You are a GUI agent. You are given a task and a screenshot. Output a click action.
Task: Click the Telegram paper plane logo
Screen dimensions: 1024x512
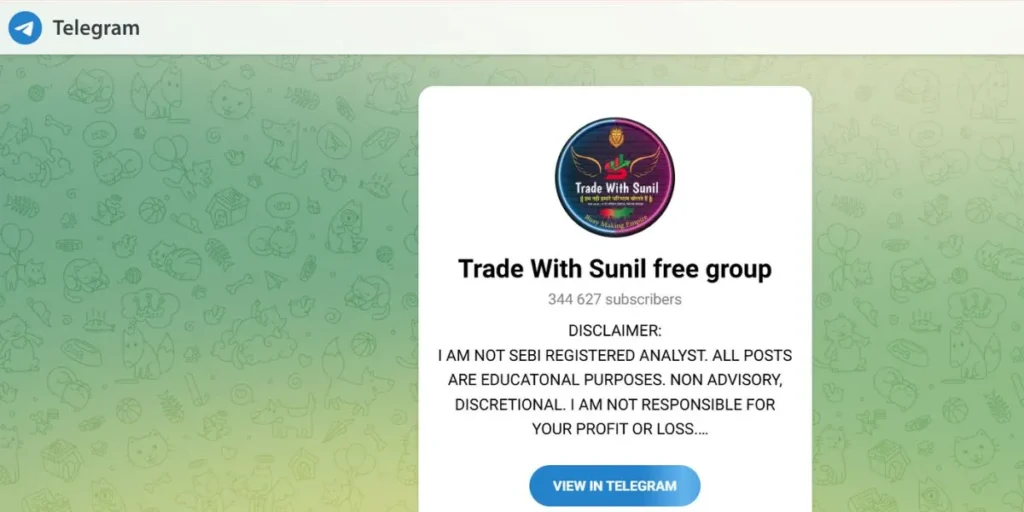tap(25, 28)
